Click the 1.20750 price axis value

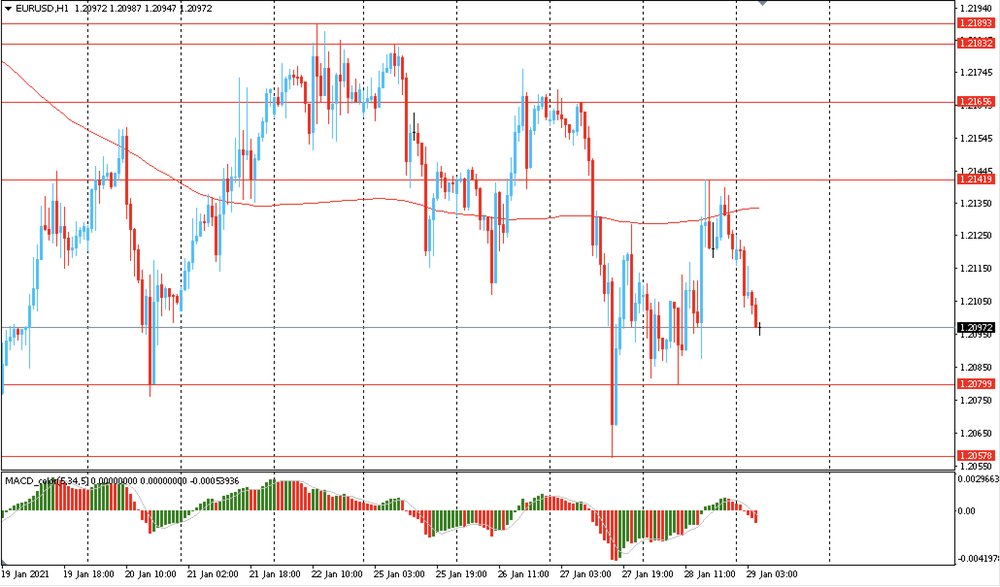[x=976, y=401]
